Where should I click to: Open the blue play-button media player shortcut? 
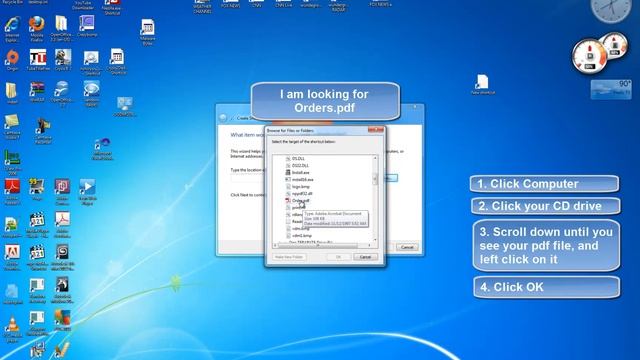pyautogui.click(x=87, y=192)
